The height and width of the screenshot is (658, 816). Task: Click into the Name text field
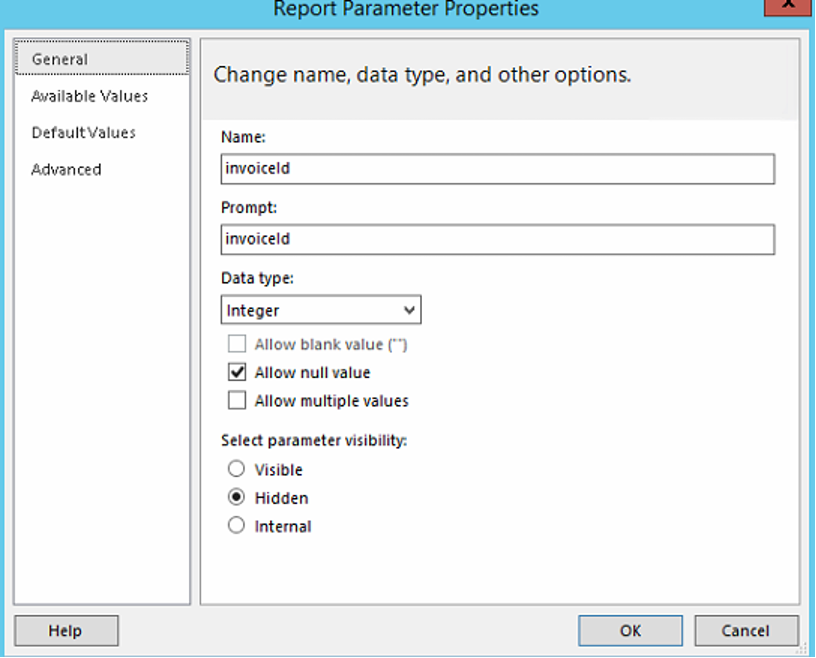pos(497,169)
